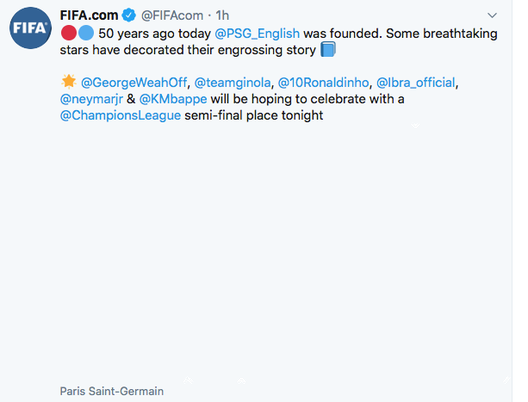Open the @GeorgeWeahOff mention
Screen dimensions: 528x402
coord(134,82)
